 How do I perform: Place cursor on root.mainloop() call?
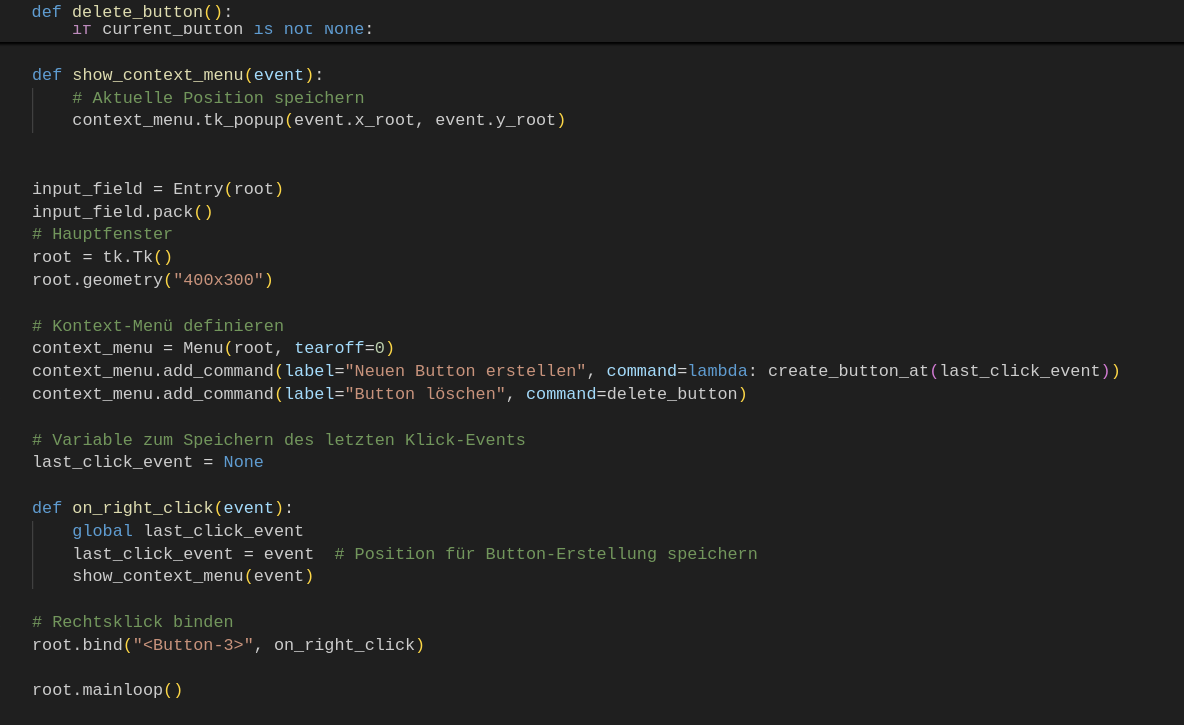tap(107, 690)
